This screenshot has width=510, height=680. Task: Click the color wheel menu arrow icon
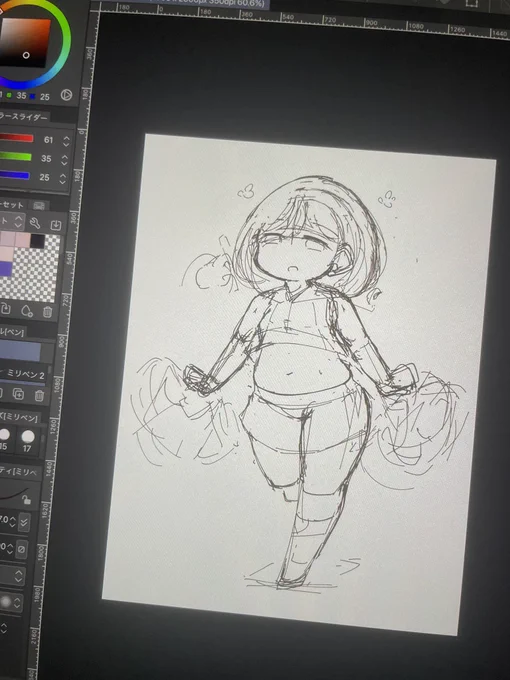pos(66,95)
